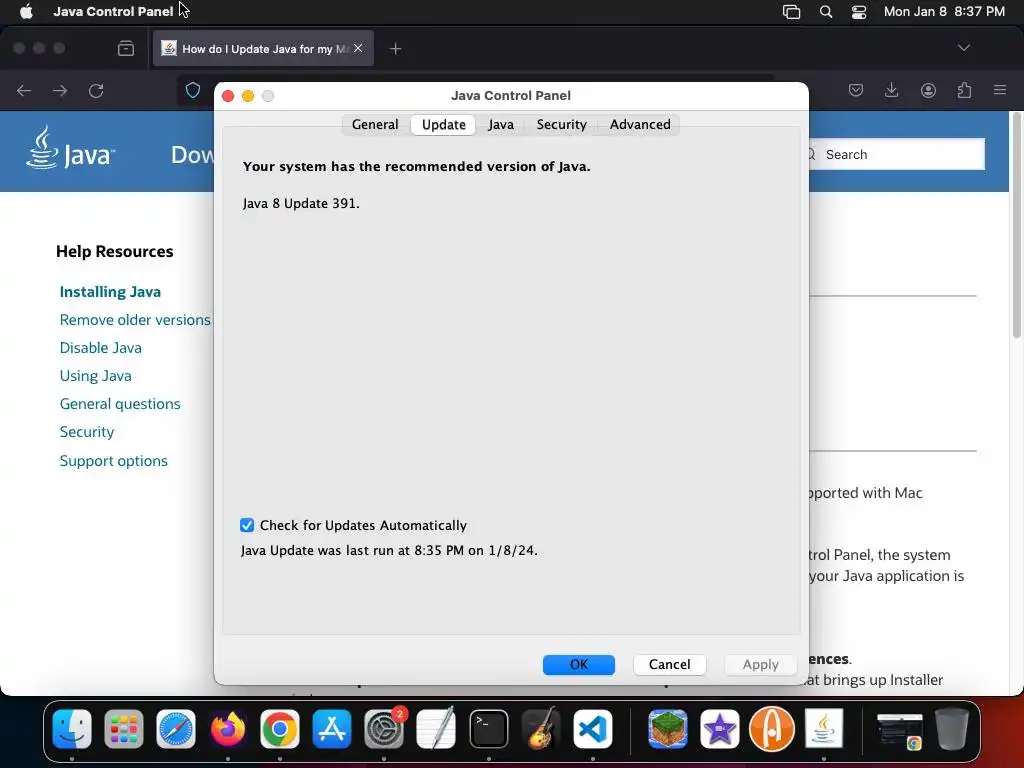
Task: Open the minimized window thumbnail in Dock
Action: tap(900, 730)
